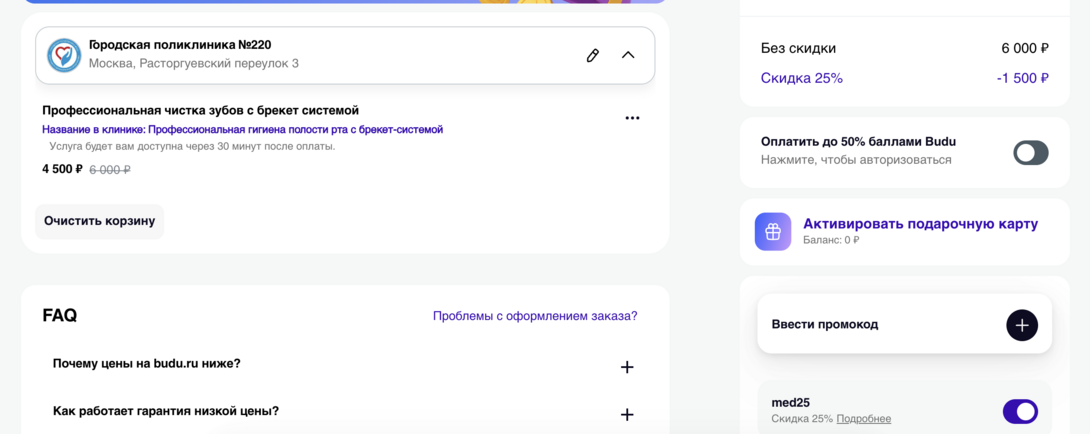Click the Ввести промокод field
Screen dimensions: 1090x434
point(880,324)
